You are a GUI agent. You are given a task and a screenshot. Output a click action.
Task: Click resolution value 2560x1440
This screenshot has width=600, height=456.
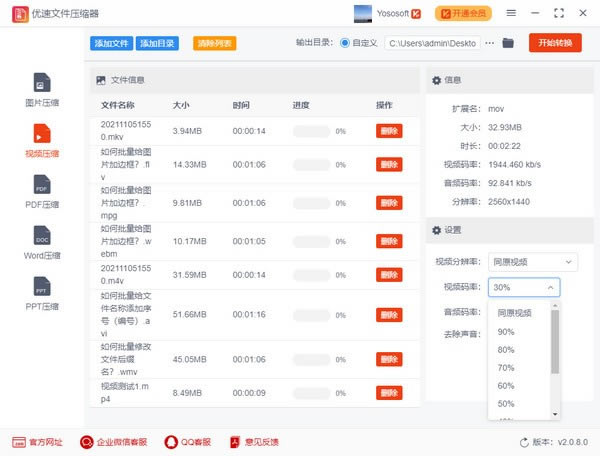509,202
